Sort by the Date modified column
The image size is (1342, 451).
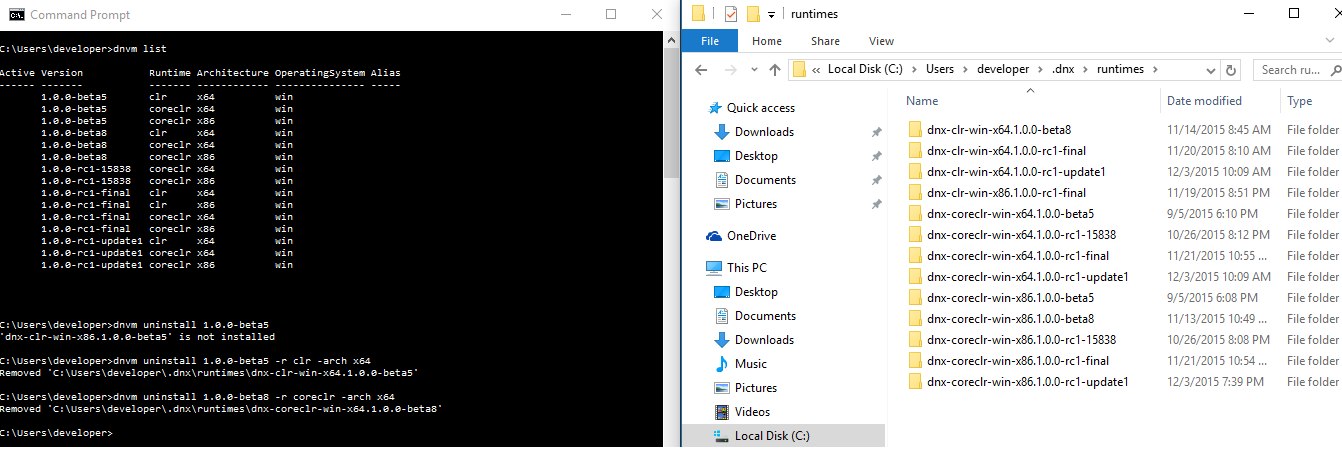[1204, 101]
